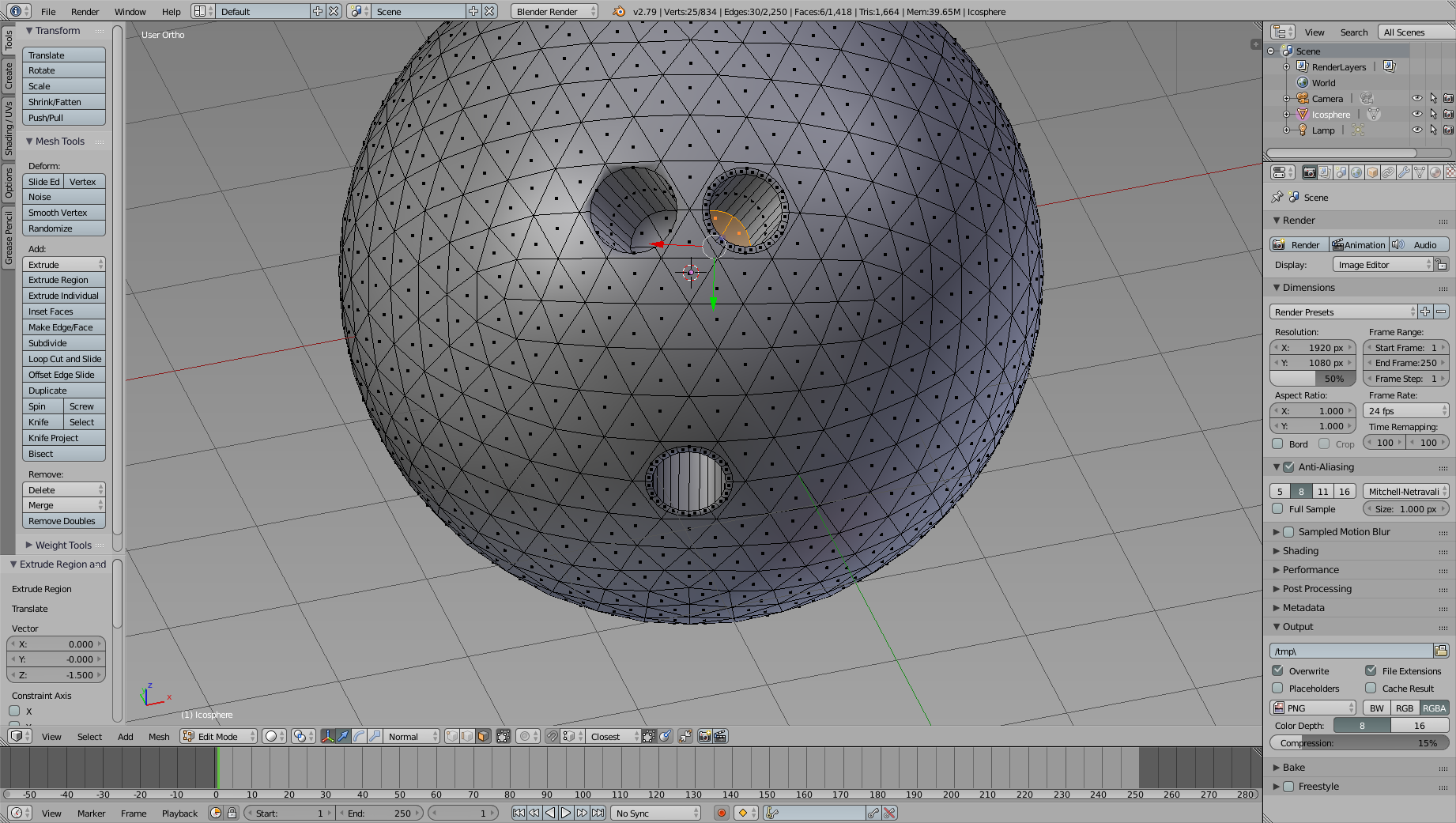Open the Window menu
This screenshot has width=1456, height=823.
point(130,12)
